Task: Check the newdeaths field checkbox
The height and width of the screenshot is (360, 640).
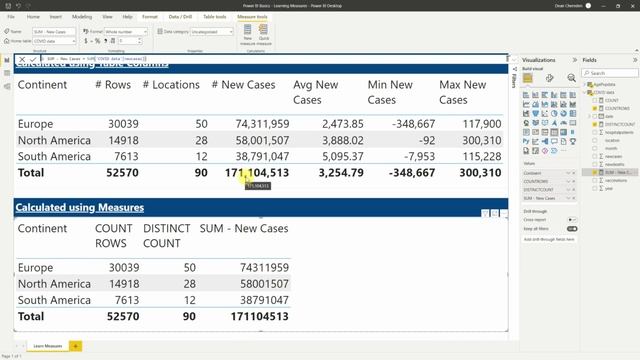Action: pyautogui.click(x=595, y=164)
